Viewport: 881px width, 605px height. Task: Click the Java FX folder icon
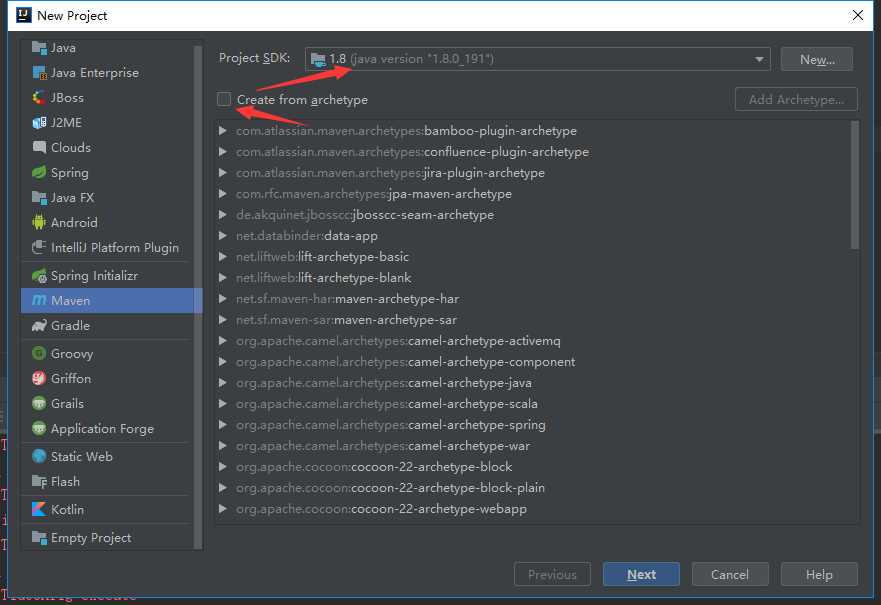[x=39, y=197]
